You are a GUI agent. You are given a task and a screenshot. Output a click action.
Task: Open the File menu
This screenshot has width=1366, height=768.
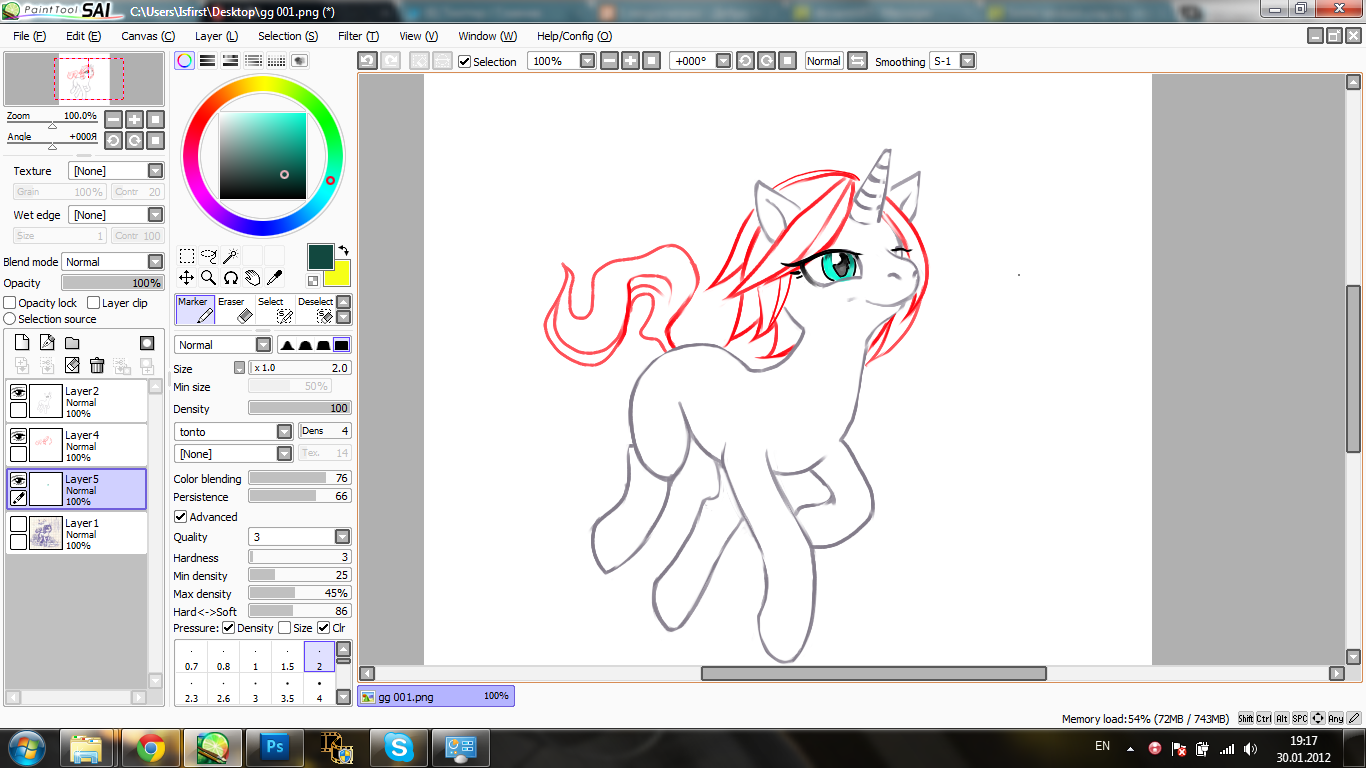click(30, 36)
